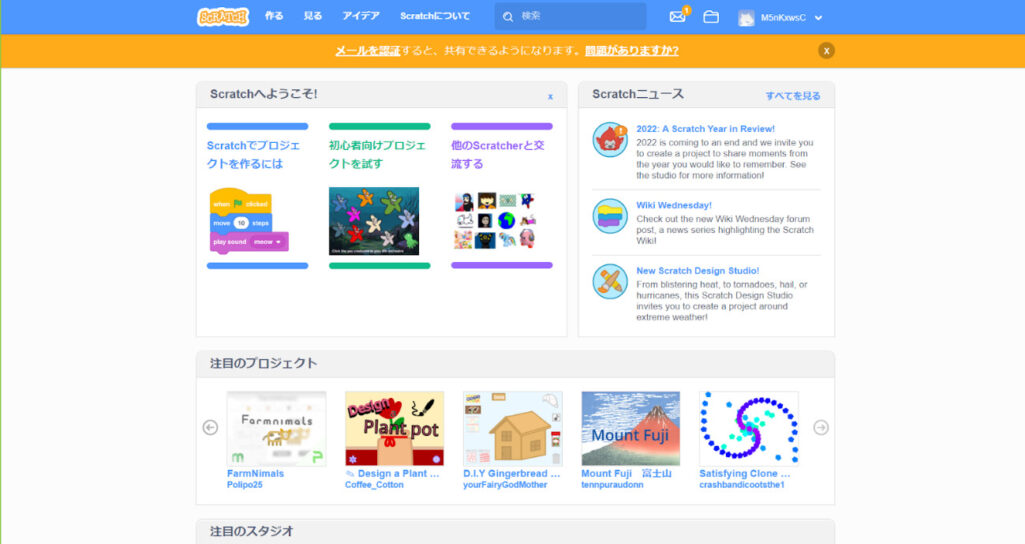The image size is (1025, 544).
Task: Open New Scratch Design Studio! headline
Action: click(x=697, y=271)
